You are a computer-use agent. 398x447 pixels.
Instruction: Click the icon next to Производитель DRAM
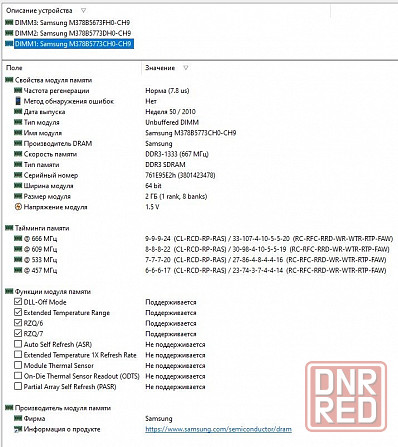pyautogui.click(x=18, y=143)
